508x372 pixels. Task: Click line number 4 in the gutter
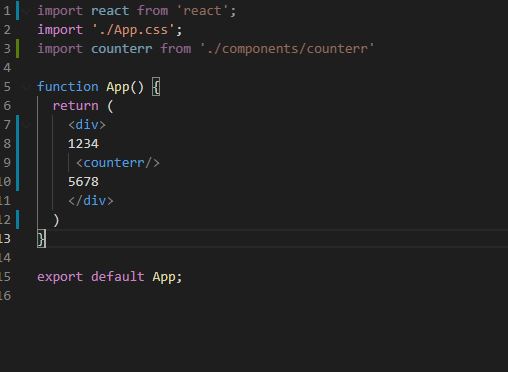7,68
